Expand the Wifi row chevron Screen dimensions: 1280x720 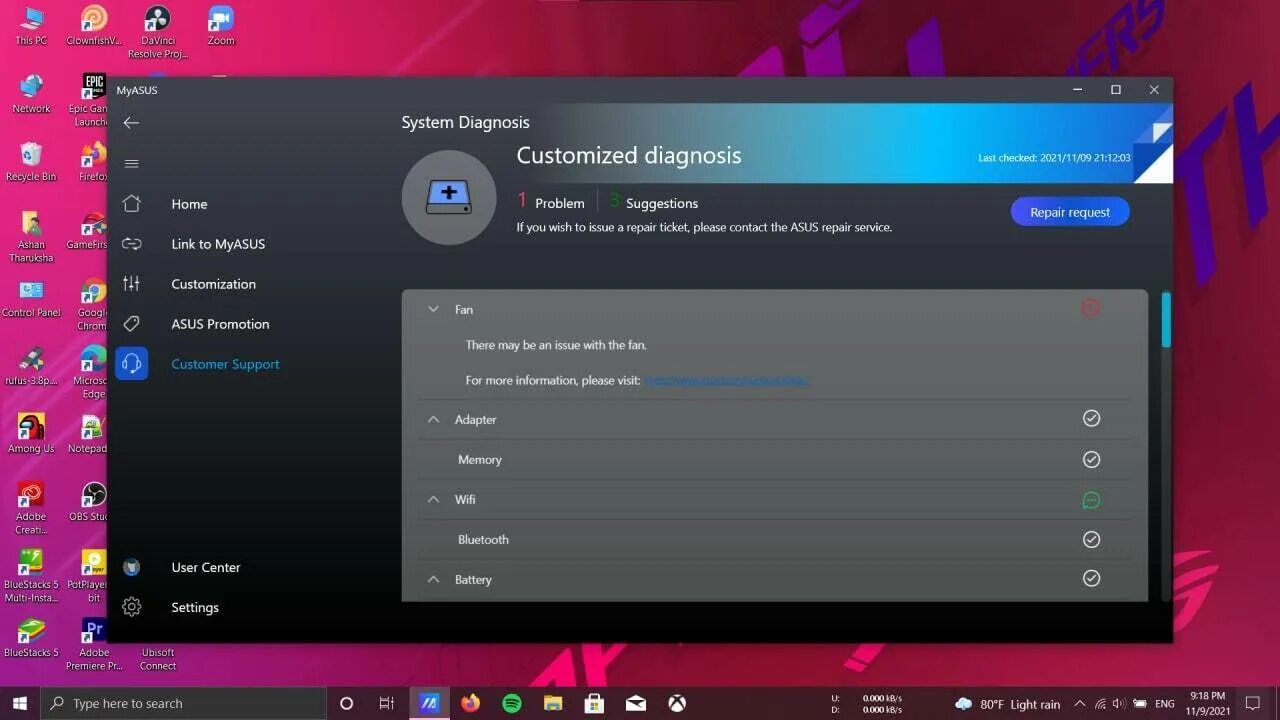pos(433,499)
